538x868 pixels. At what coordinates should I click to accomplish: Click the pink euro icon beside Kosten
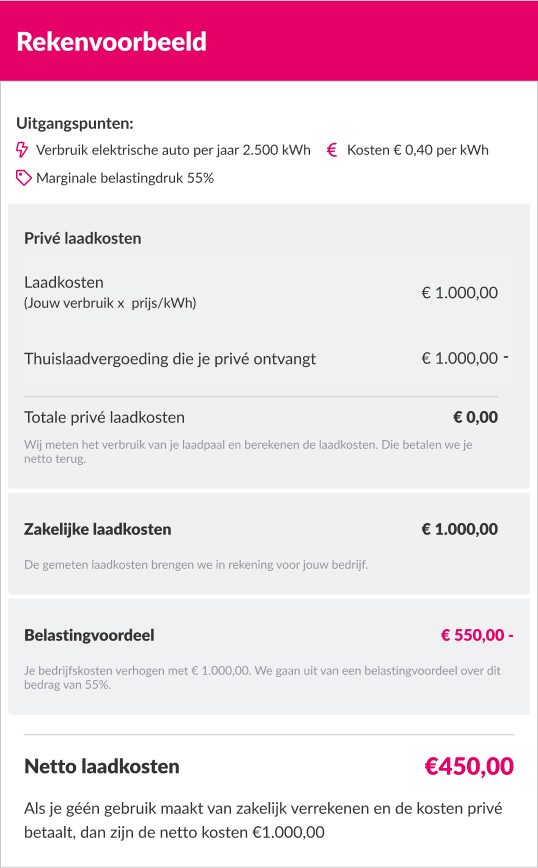(332, 150)
